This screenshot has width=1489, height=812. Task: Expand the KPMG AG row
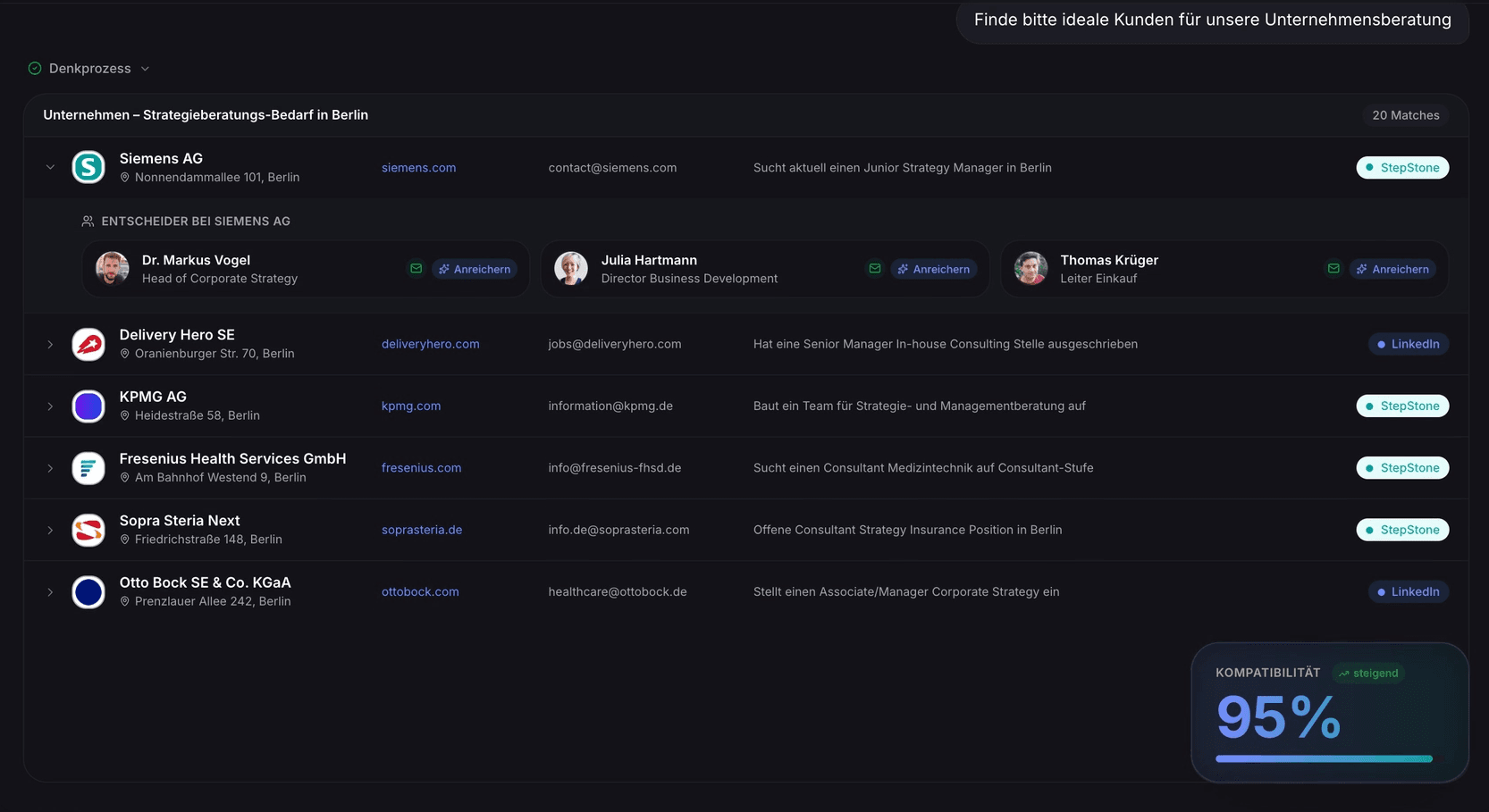(x=50, y=406)
